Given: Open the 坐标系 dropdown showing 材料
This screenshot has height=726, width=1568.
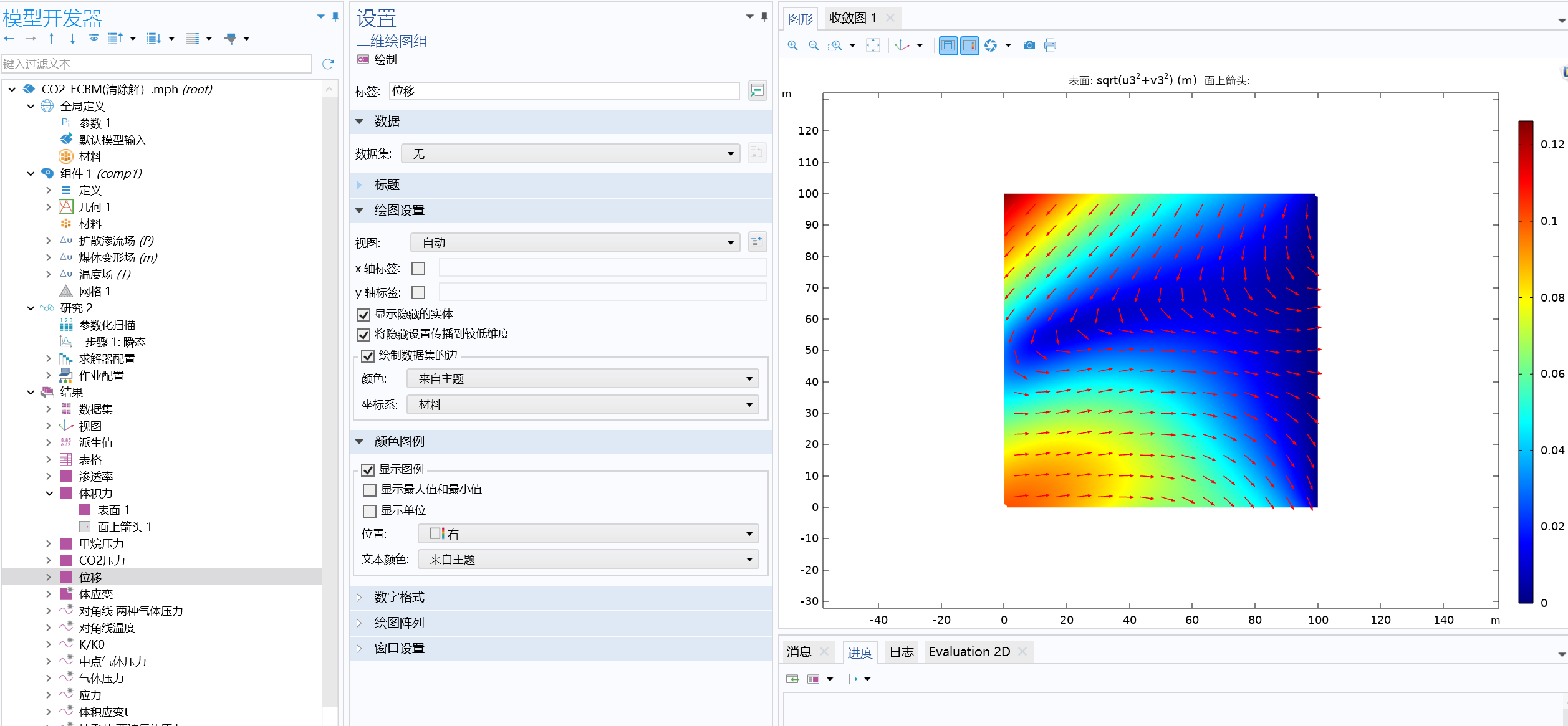Looking at the screenshot, I should click(x=582, y=405).
